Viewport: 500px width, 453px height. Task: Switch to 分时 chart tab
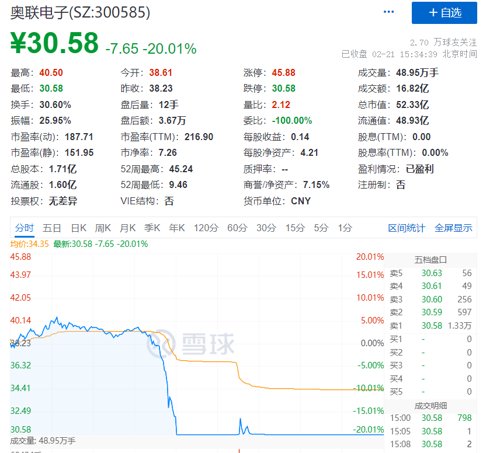click(24, 228)
